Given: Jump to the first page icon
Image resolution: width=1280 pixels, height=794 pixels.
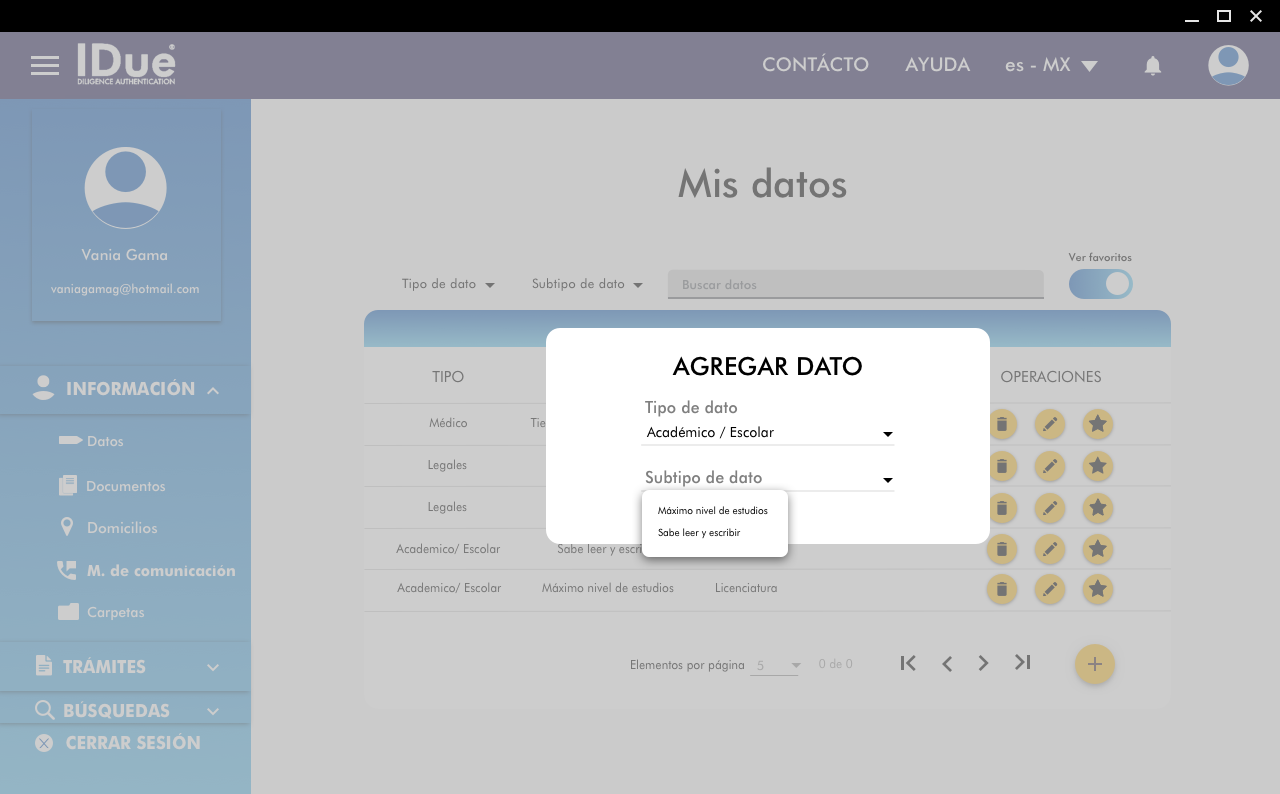Looking at the screenshot, I should pos(908,663).
